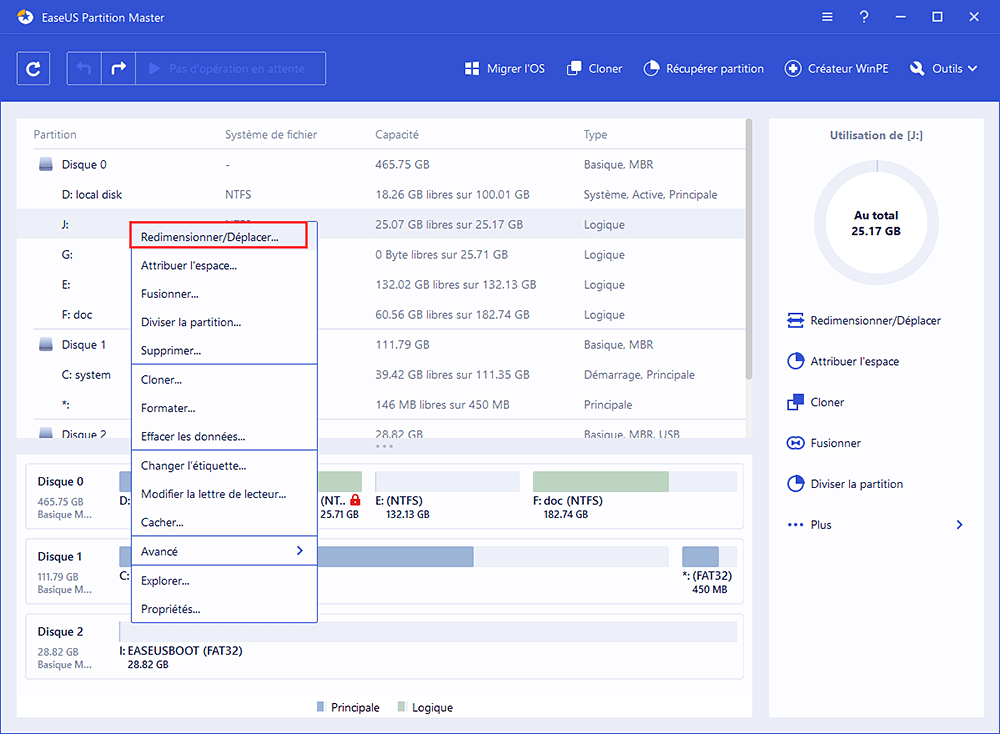Select the C: system partition row
1000x734 pixels.
coord(381,374)
